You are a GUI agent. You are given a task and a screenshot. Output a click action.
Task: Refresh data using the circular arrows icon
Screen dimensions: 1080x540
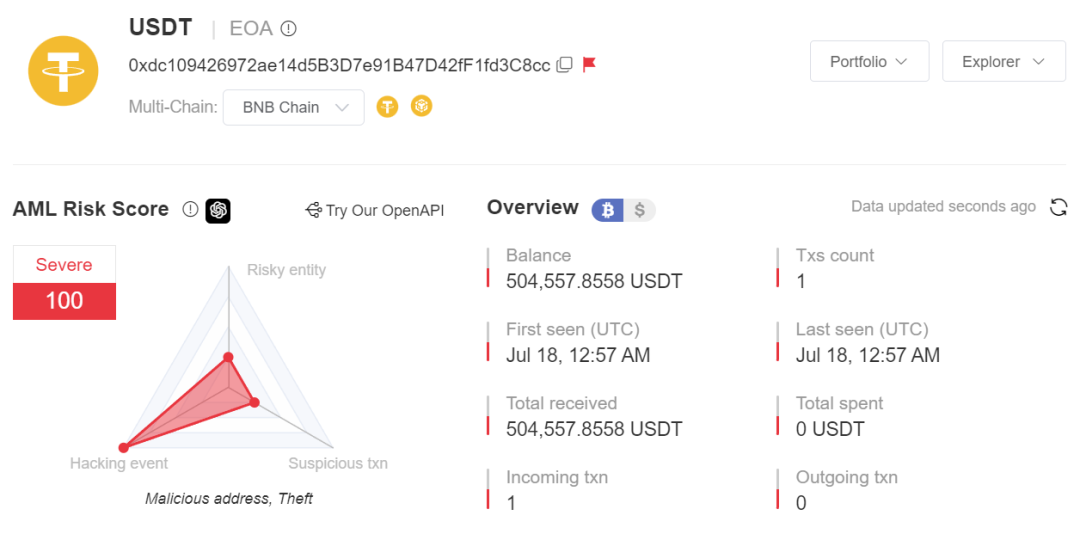[1058, 207]
